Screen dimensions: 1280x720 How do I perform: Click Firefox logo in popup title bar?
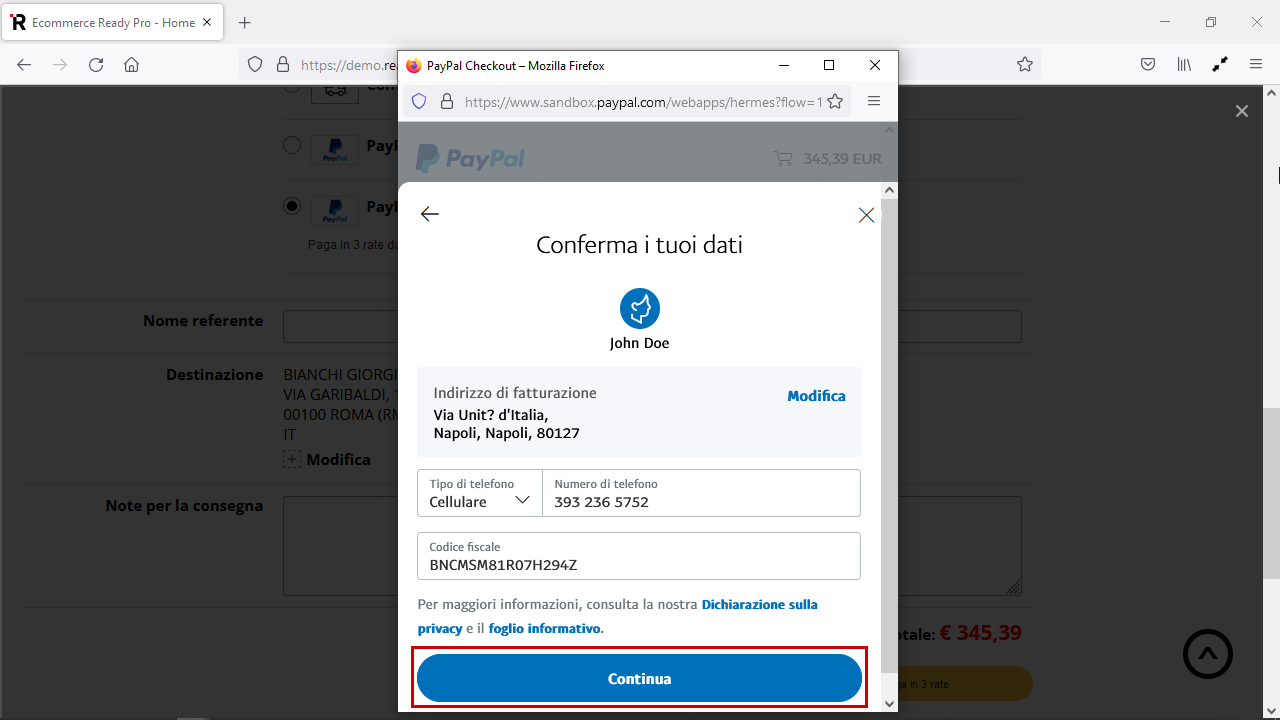tap(414, 66)
